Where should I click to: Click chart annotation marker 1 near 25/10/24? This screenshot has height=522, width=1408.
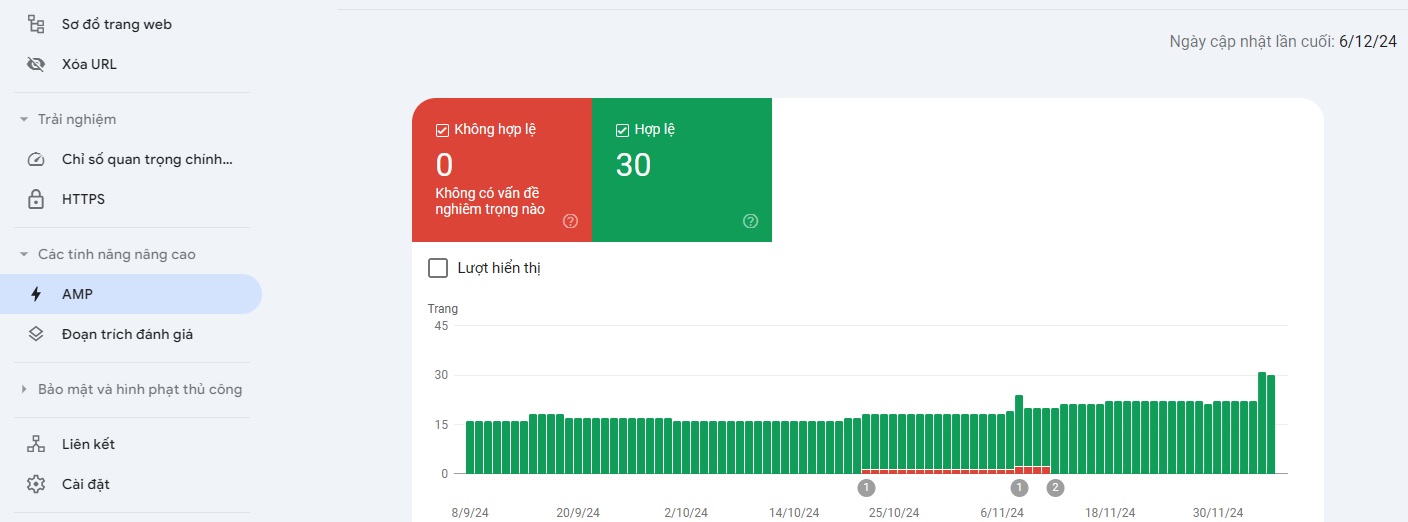click(x=866, y=488)
